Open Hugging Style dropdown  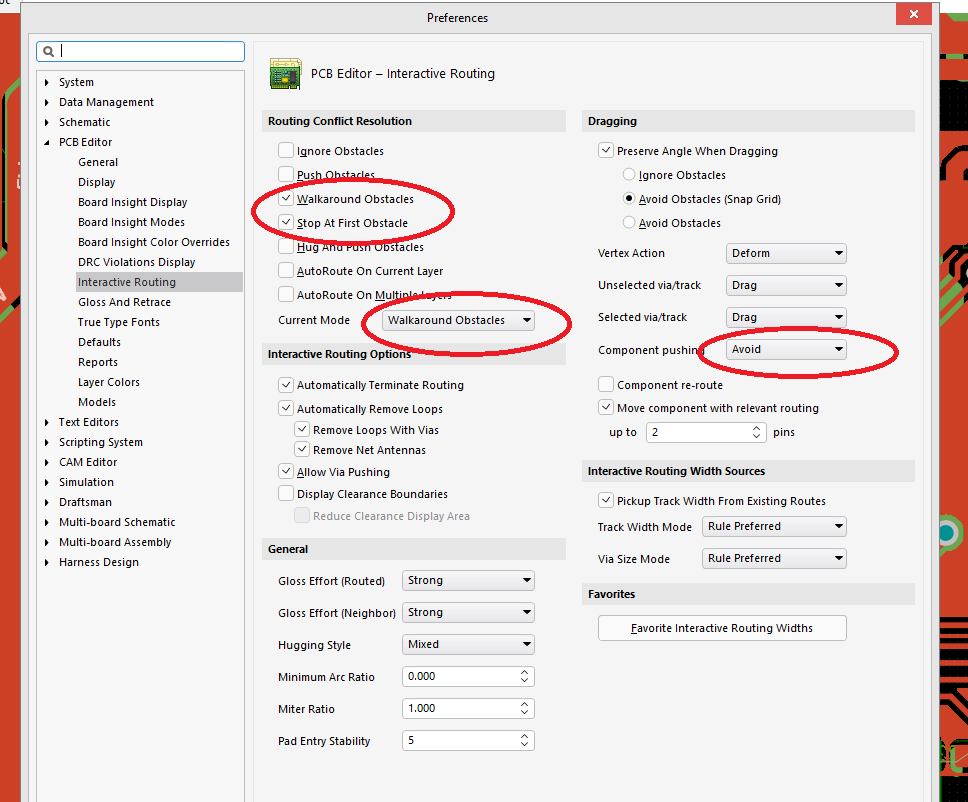coord(468,645)
